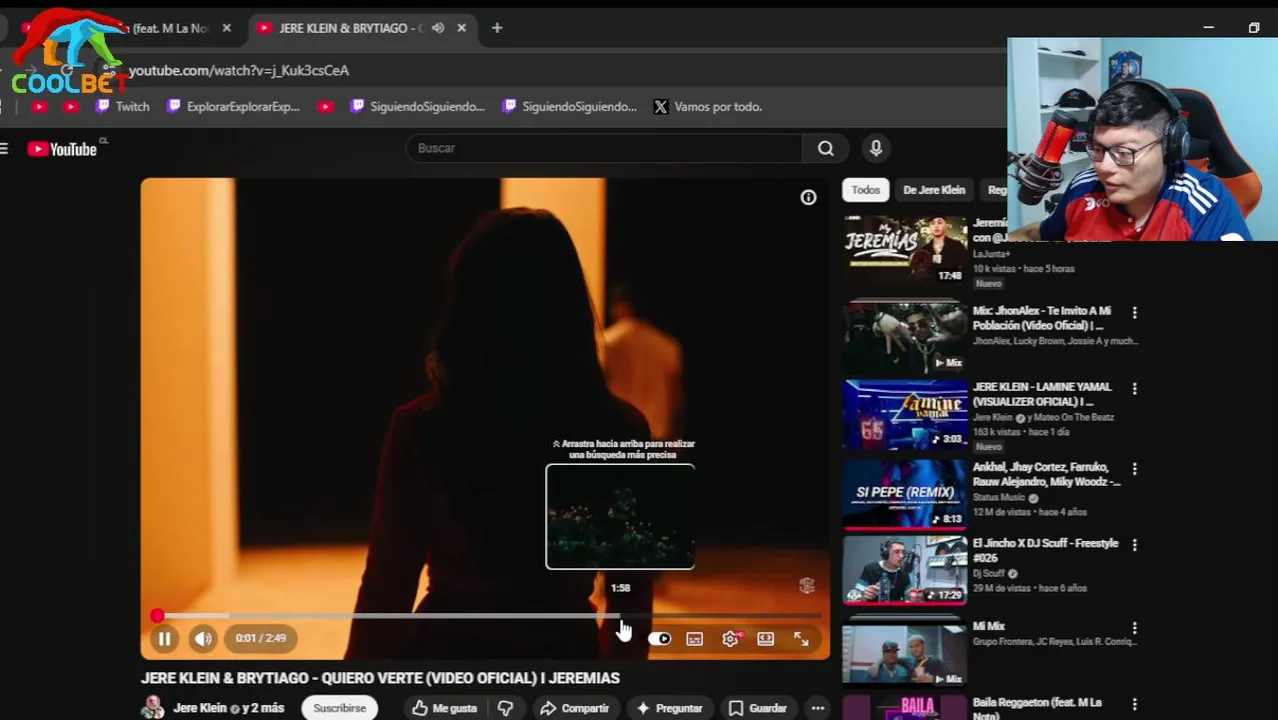Share the video with Compartir
The width and height of the screenshot is (1278, 720).
(574, 708)
